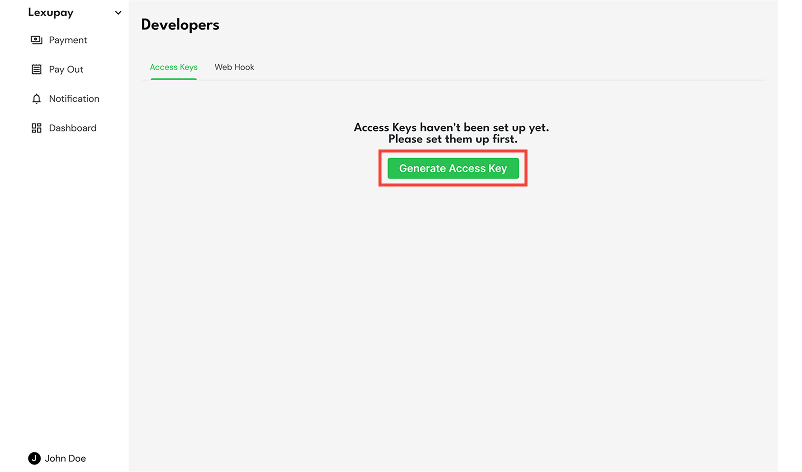Open the Web Hook tab
This screenshot has height=472, width=802.
click(x=234, y=67)
